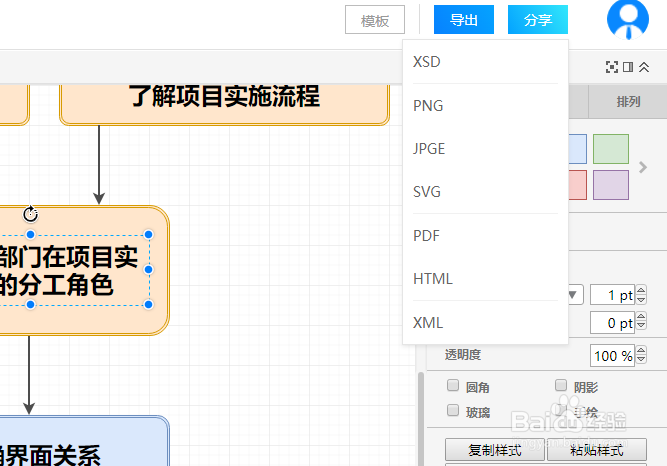Apply the light green style swatch
This screenshot has height=466, width=667.
(611, 149)
